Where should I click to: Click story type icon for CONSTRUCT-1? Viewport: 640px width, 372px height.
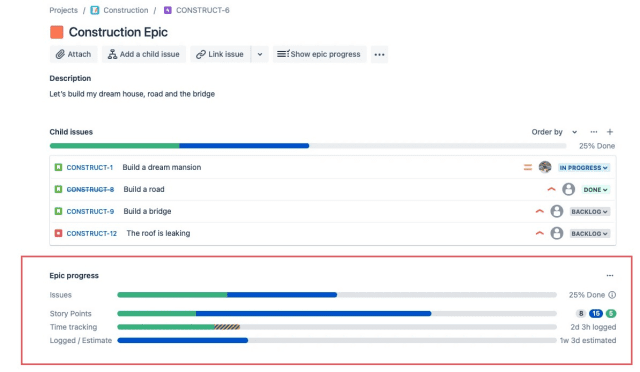(58, 167)
